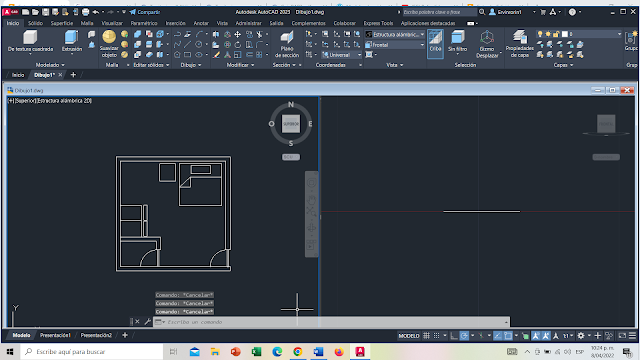Click the Sin filtro selection icon

pyautogui.click(x=458, y=38)
